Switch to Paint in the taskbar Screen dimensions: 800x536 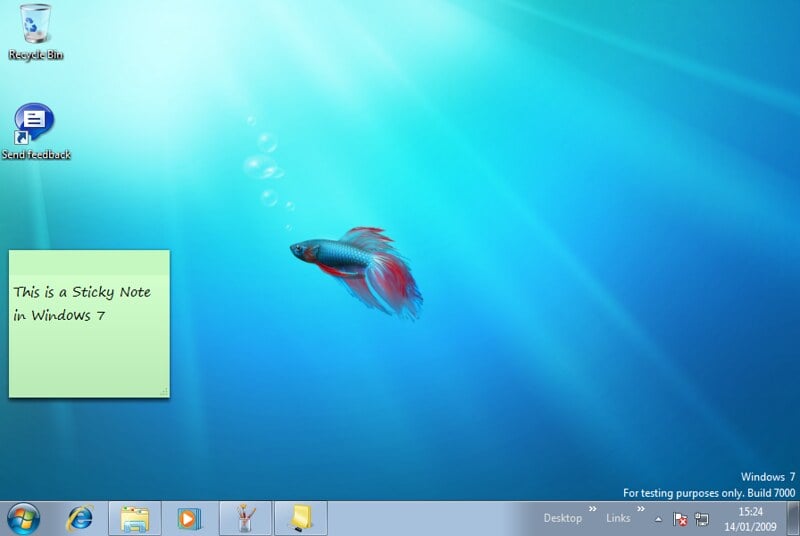245,518
